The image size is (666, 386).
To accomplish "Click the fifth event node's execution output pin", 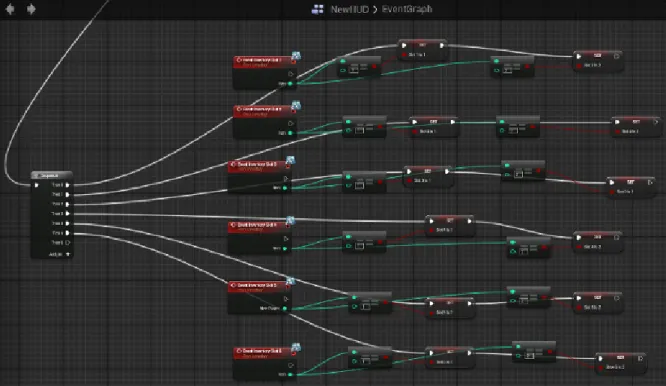I will (x=285, y=299).
